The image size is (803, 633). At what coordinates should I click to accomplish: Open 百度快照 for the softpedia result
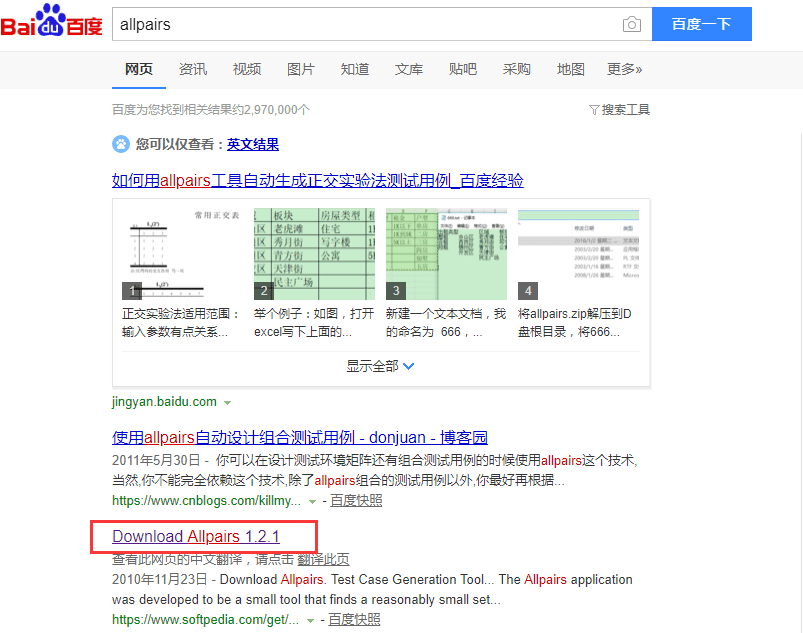click(354, 619)
